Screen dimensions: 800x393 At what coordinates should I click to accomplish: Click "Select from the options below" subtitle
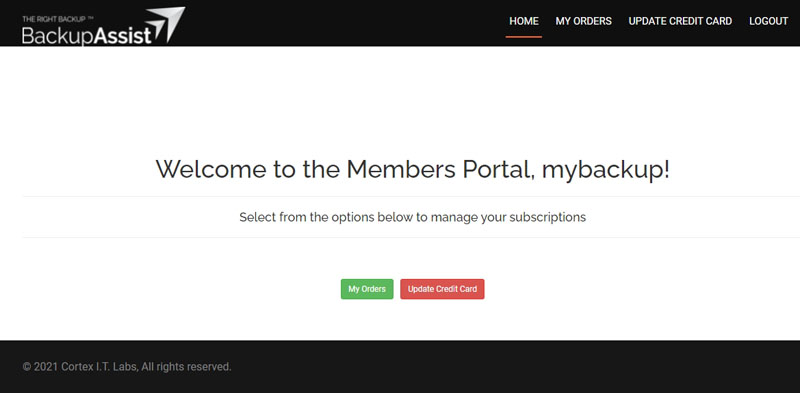pos(326,217)
